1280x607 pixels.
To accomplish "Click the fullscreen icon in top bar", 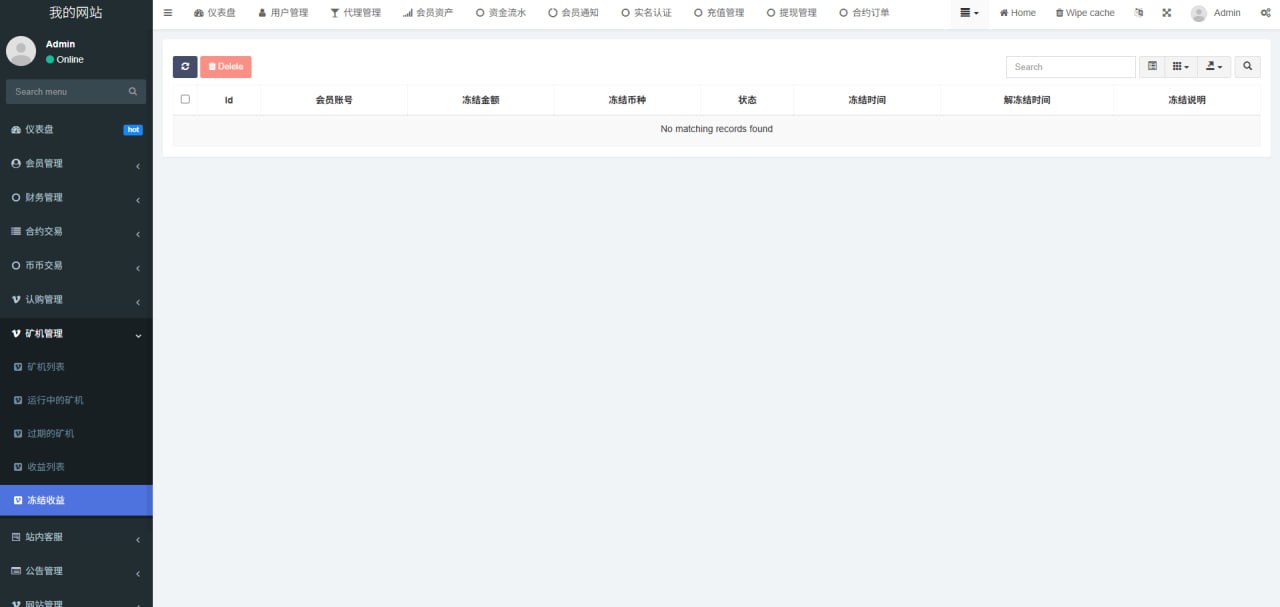I will (x=1166, y=13).
